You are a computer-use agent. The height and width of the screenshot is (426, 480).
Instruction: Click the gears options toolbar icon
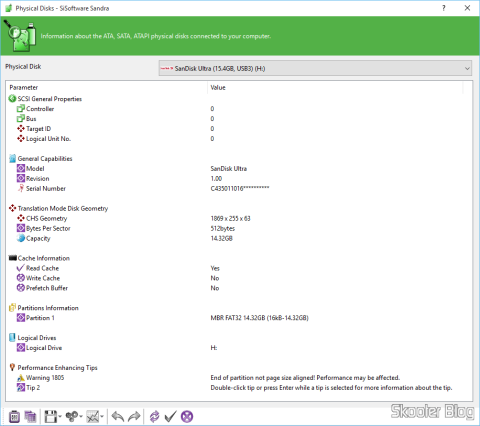pos(72,416)
